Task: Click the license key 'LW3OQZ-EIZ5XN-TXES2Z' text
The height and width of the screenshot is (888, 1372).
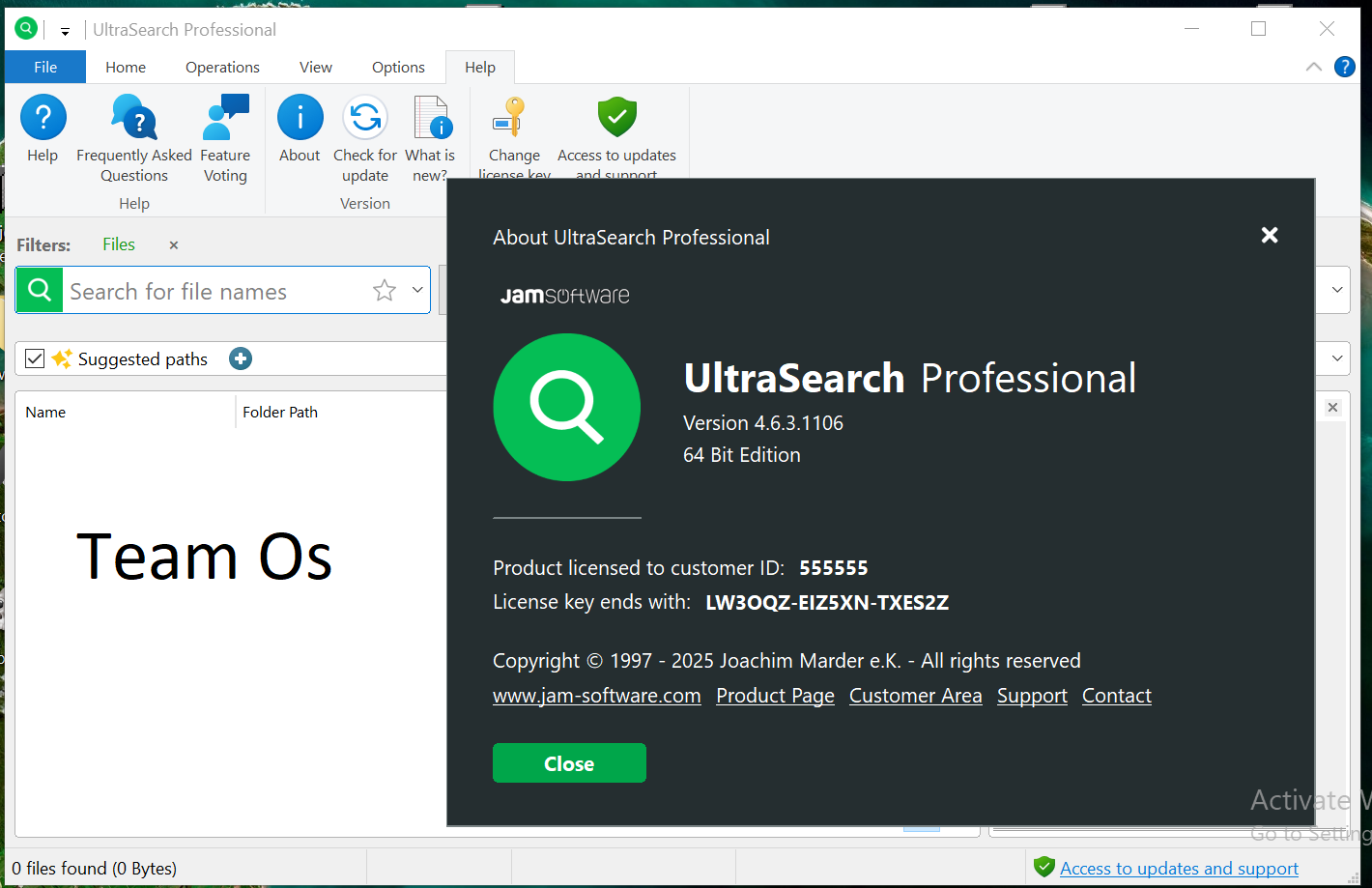Action: [x=827, y=602]
